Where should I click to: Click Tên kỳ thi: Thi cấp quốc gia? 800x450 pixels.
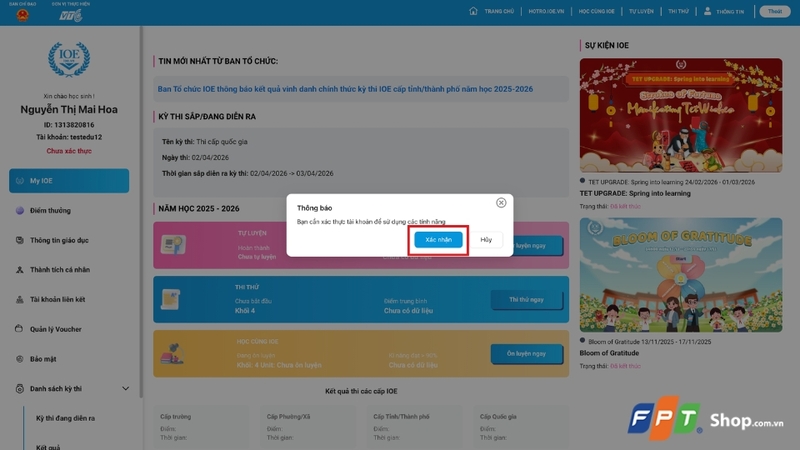pyautogui.click(x=205, y=142)
